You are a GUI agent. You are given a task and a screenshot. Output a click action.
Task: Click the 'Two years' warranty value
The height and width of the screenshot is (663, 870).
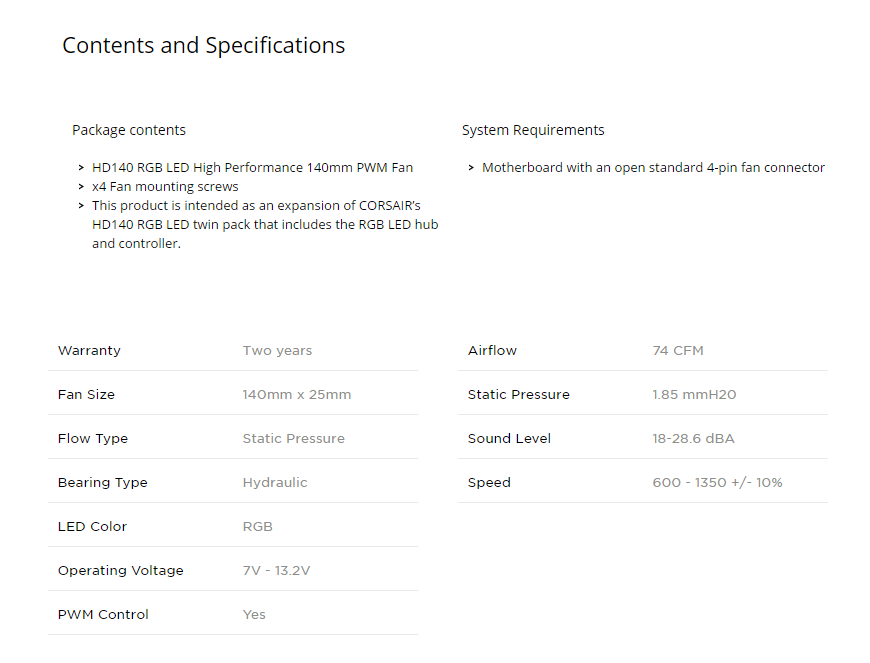point(277,351)
